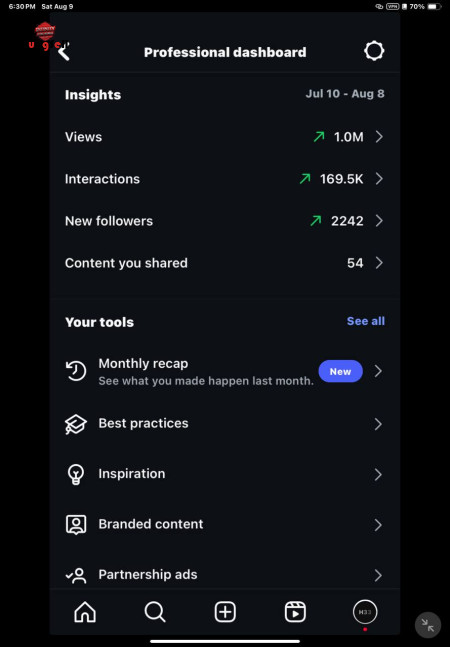Open the Inspiration menu item
The height and width of the screenshot is (647, 450).
coord(225,474)
